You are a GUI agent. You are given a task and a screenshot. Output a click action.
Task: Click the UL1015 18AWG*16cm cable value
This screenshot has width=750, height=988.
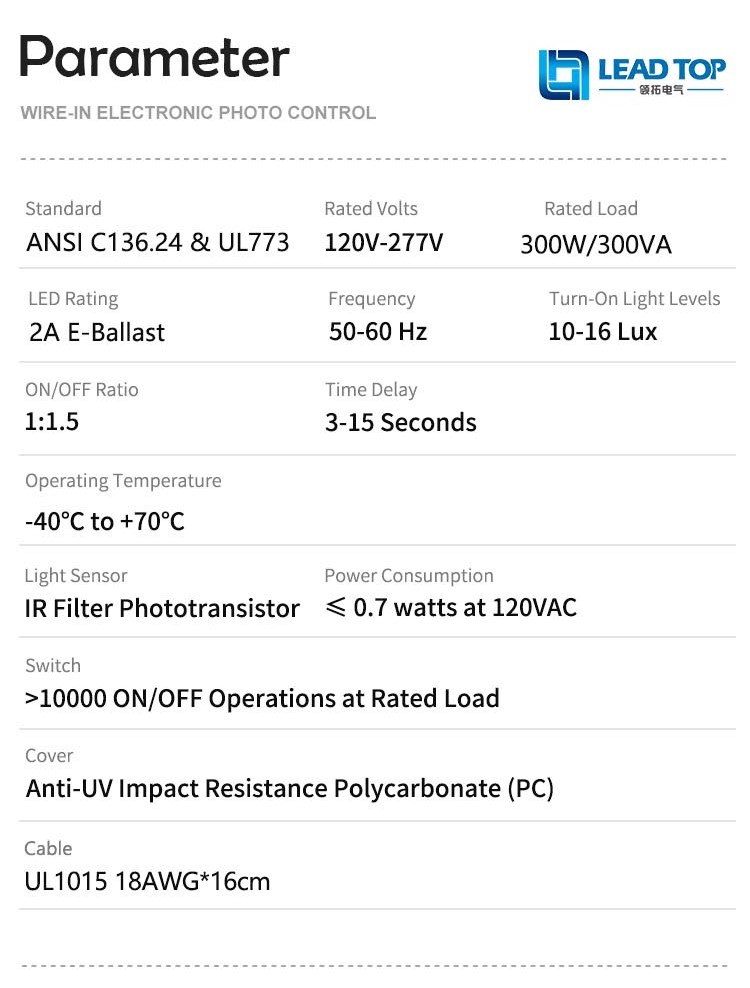pyautogui.click(x=148, y=881)
